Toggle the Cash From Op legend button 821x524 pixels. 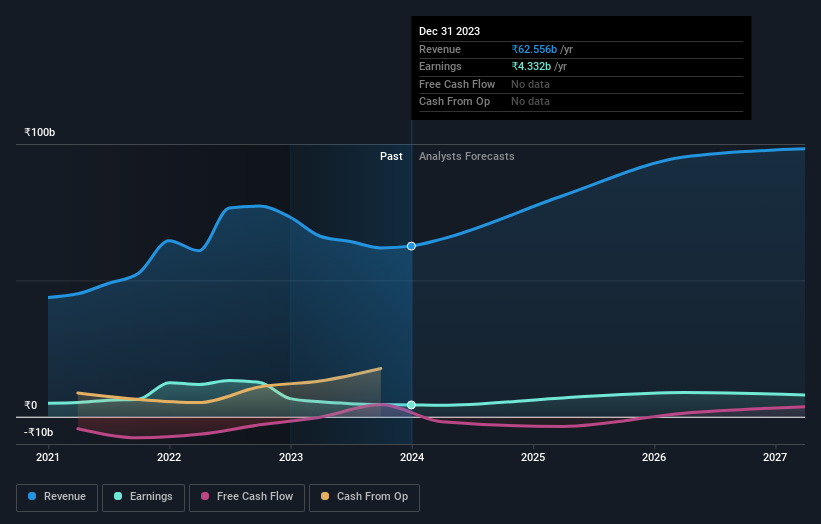tap(364, 497)
